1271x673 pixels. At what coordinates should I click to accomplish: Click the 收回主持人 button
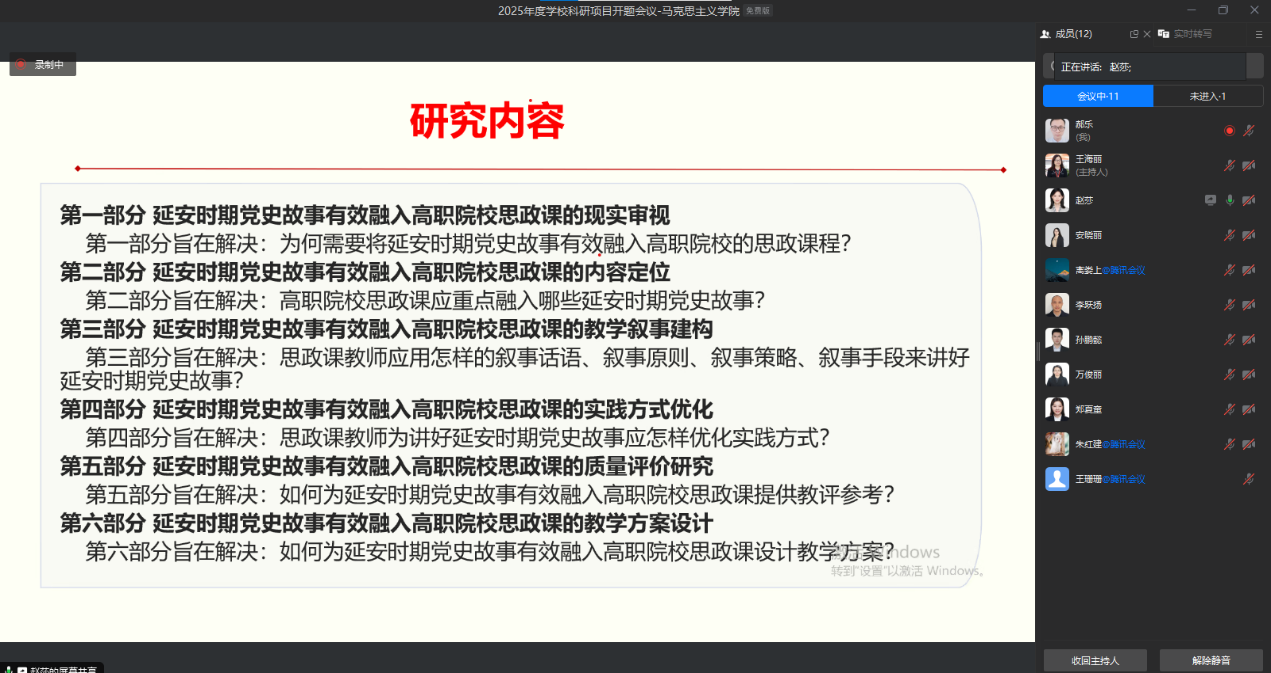click(x=1095, y=660)
